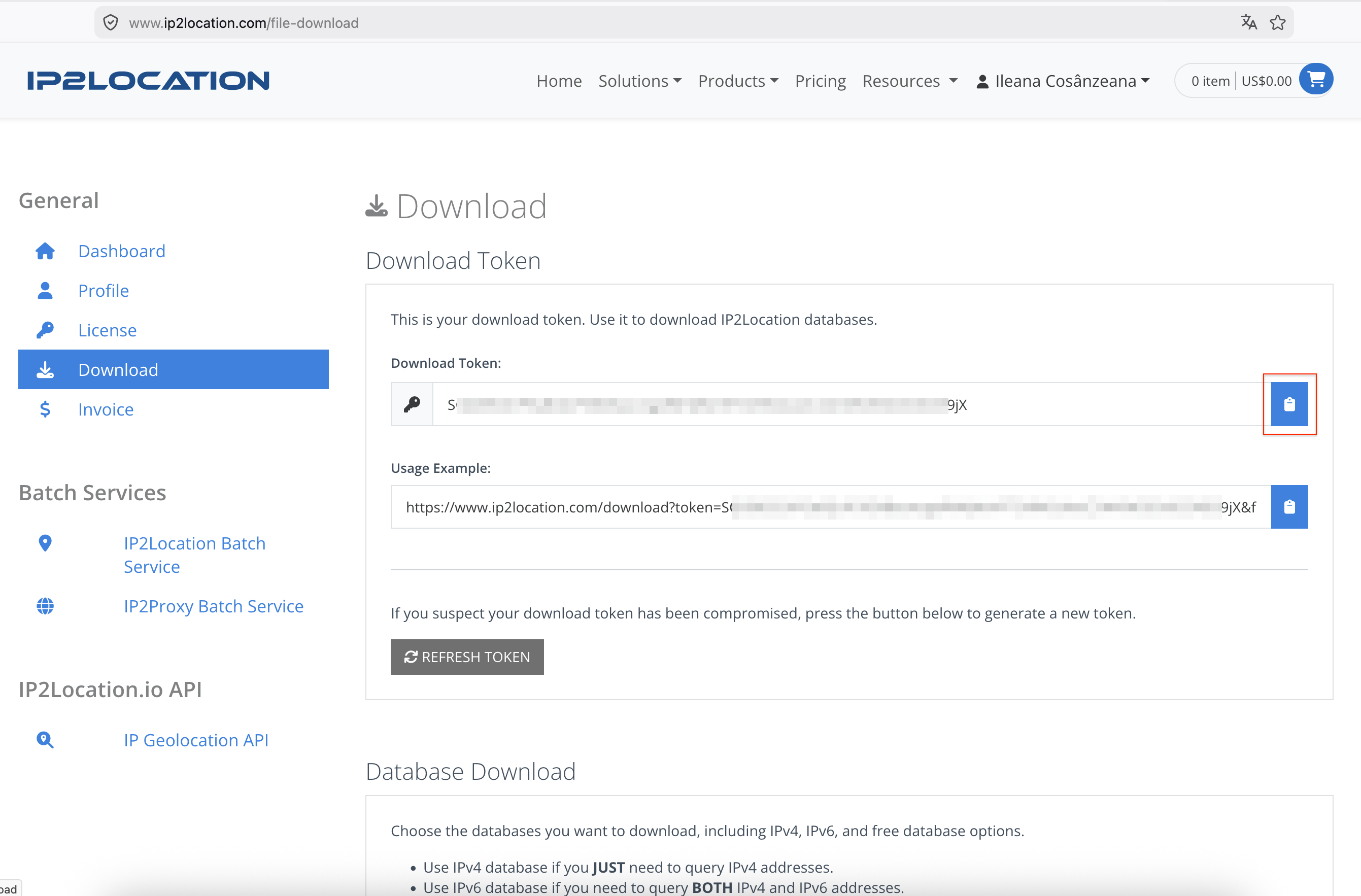Open the IP Geolocation API link
The height and width of the screenshot is (896, 1361).
coord(196,740)
